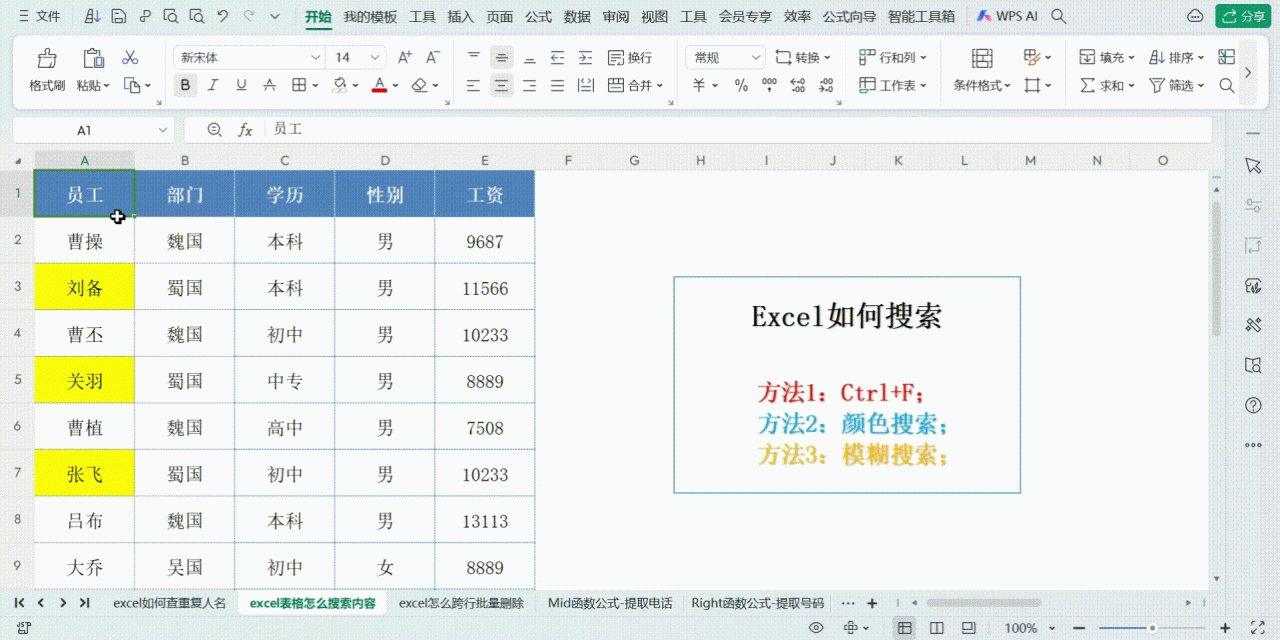This screenshot has width=1280, height=640.
Task: Click the Paste (粘贴) clipboard icon
Action: coord(94,58)
